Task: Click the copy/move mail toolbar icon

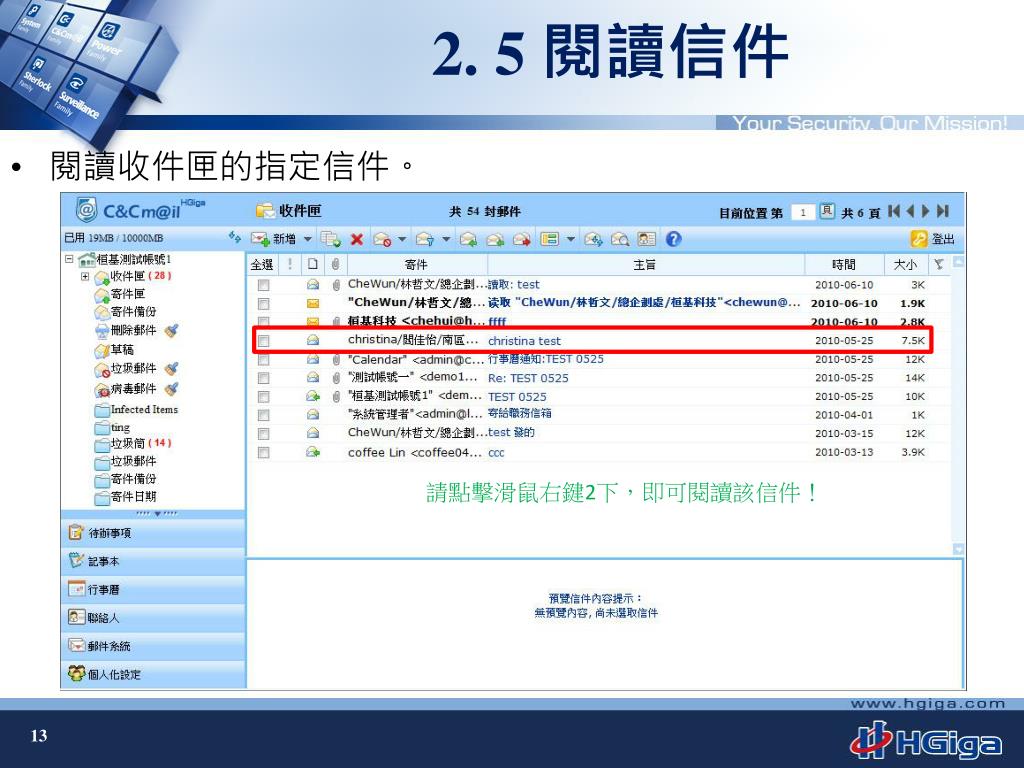Action: pyautogui.click(x=331, y=239)
